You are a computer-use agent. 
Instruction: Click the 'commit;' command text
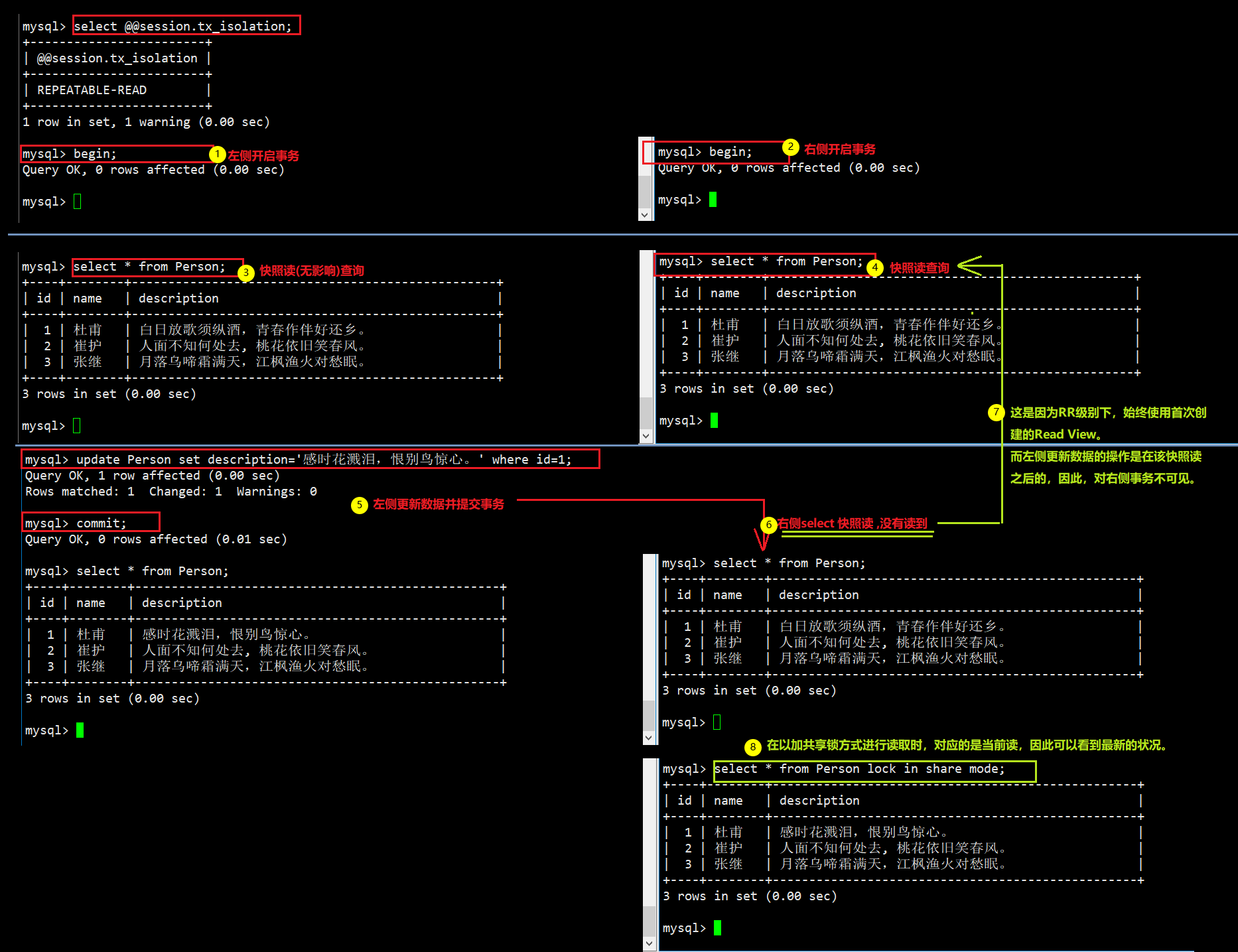(x=101, y=523)
